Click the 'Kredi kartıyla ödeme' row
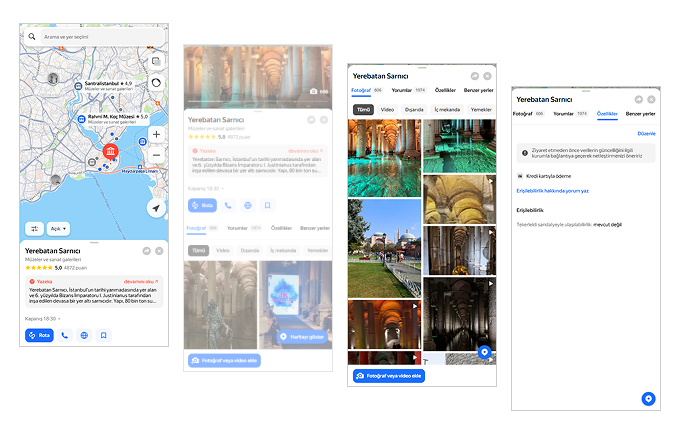 [x=544, y=176]
